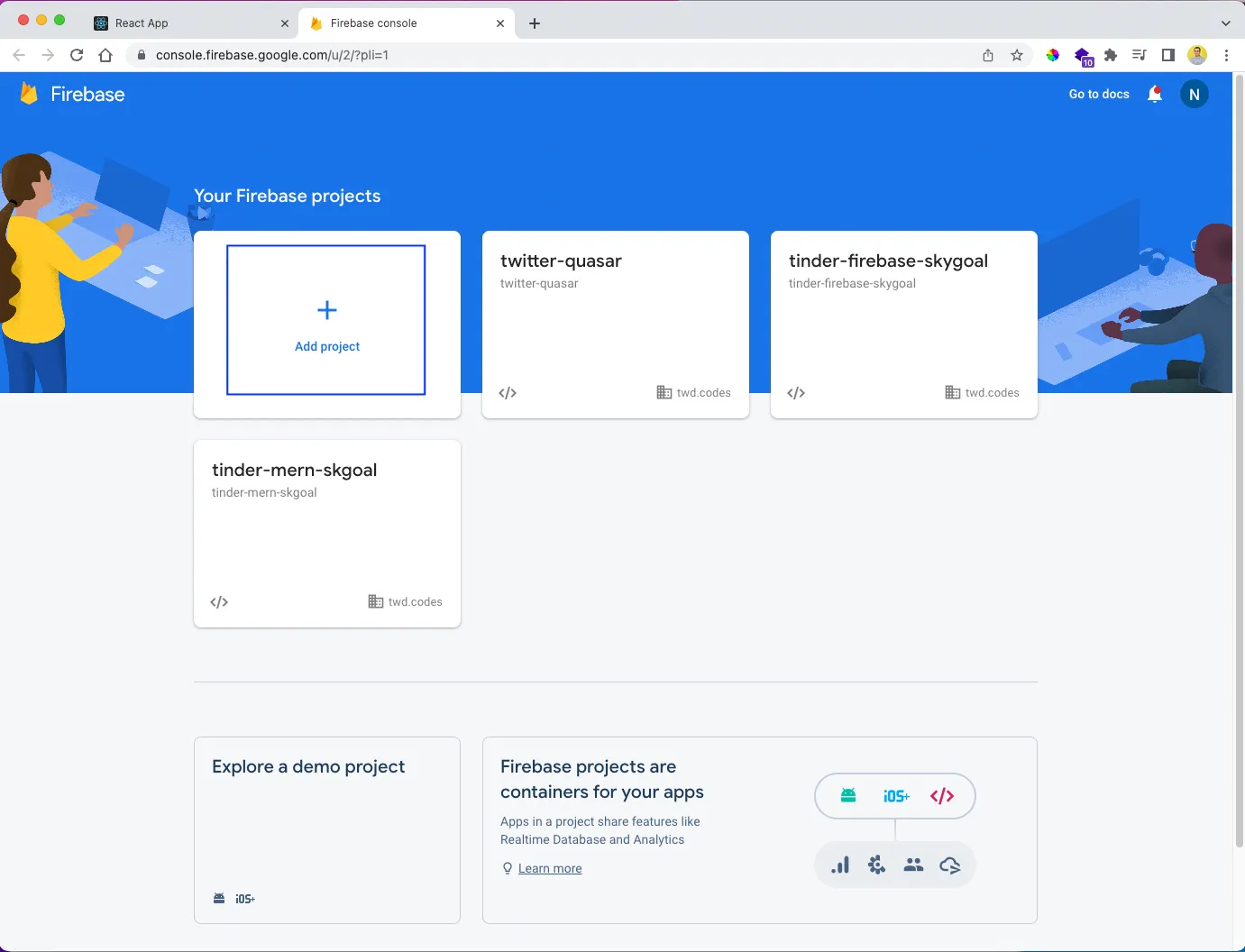This screenshot has width=1245, height=952.
Task: Open the Explore a demo project card
Action: pyautogui.click(x=327, y=830)
